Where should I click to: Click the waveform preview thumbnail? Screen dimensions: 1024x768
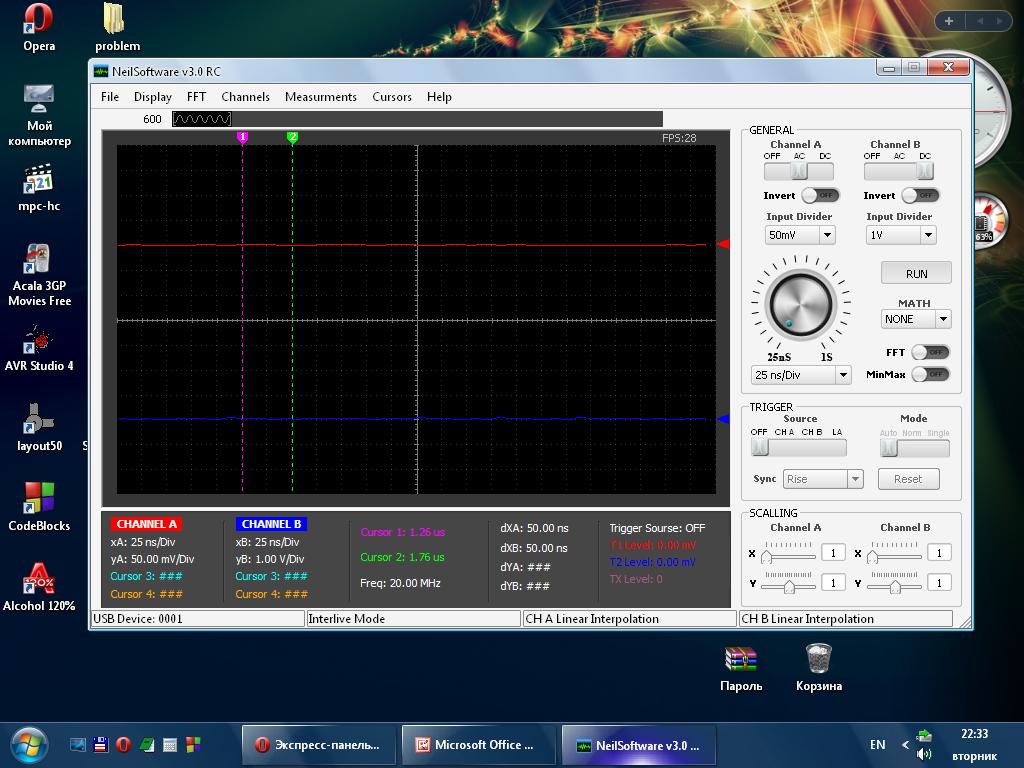click(x=202, y=119)
